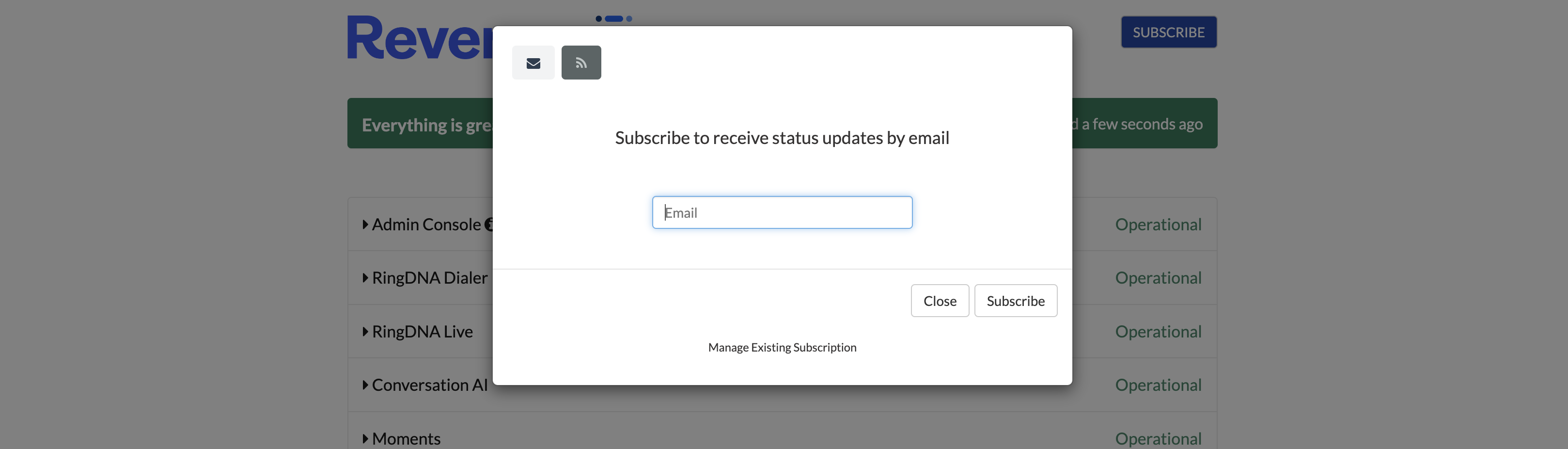Screen dimensions: 1568x449
Task: Open the Manage Existing Subscription link
Action: click(x=782, y=347)
